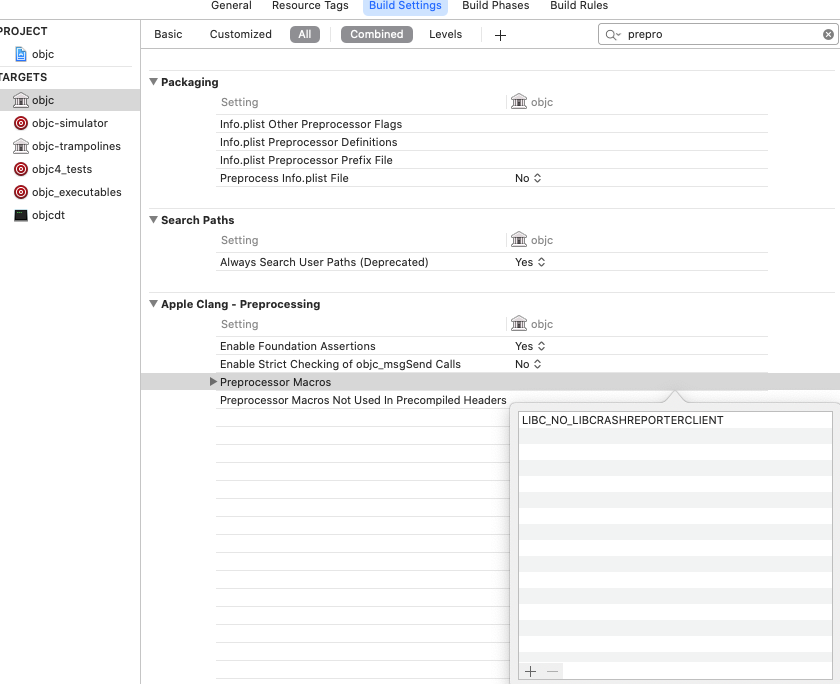Select Enable Foundation Assertions setting name
840x684 pixels.
(297, 347)
